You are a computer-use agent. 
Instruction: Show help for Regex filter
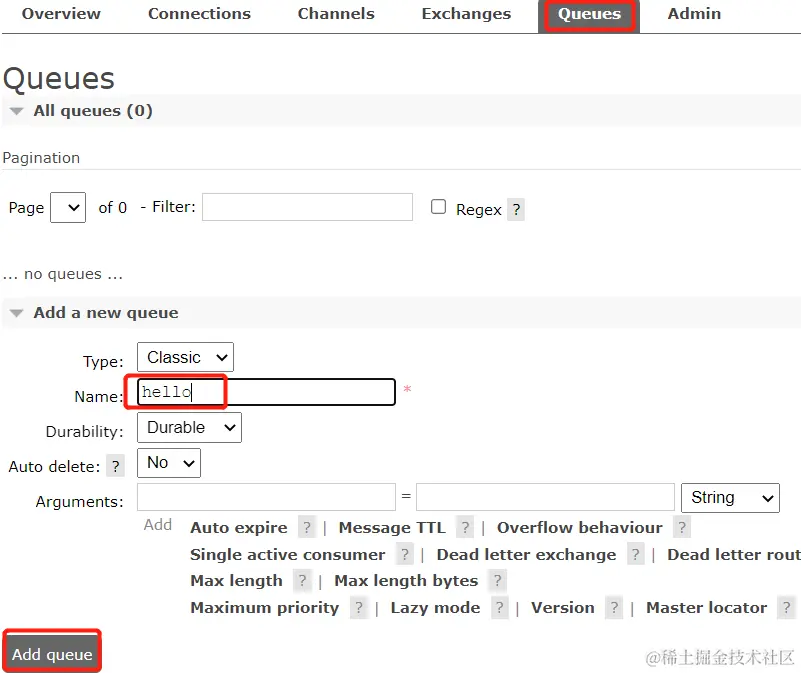(516, 210)
